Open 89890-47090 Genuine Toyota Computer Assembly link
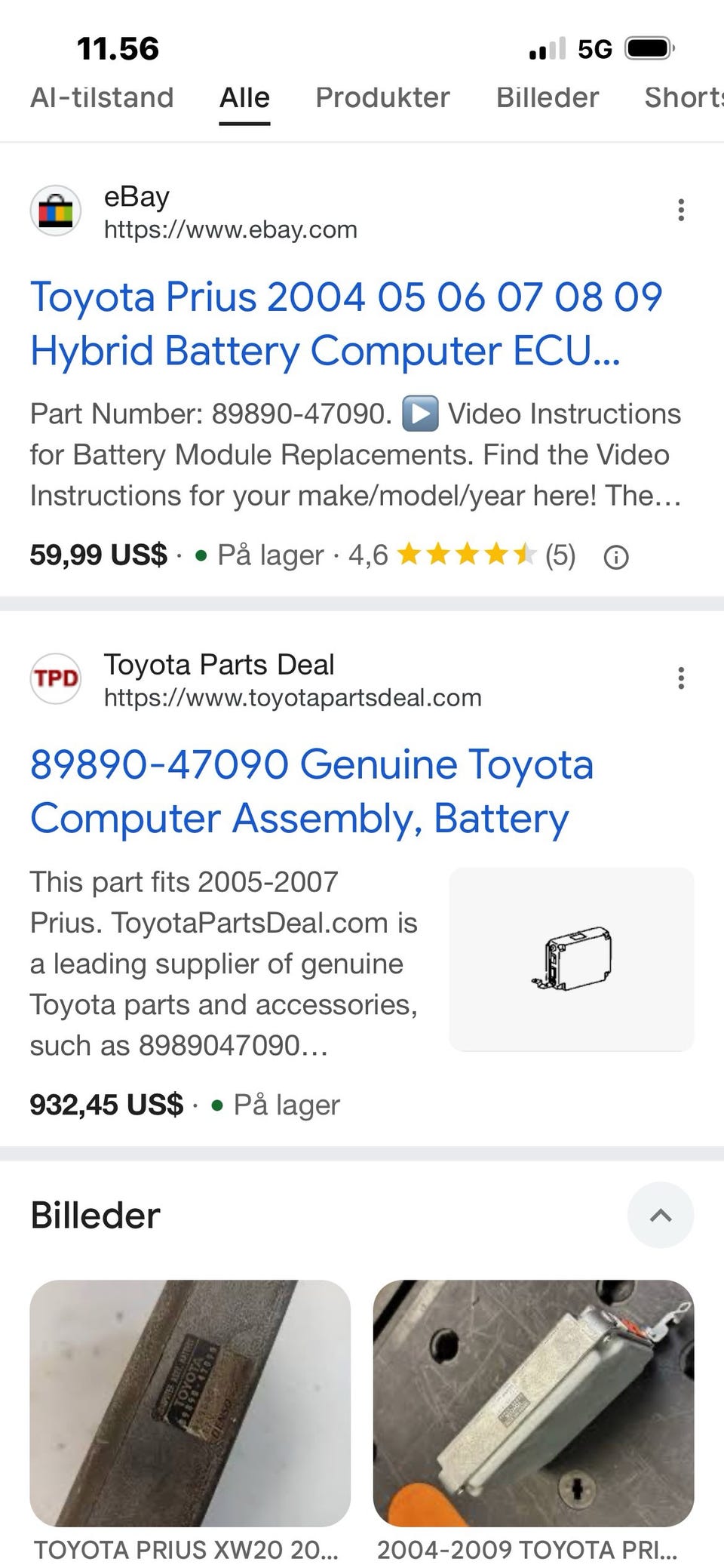The image size is (724, 1568). point(311,792)
